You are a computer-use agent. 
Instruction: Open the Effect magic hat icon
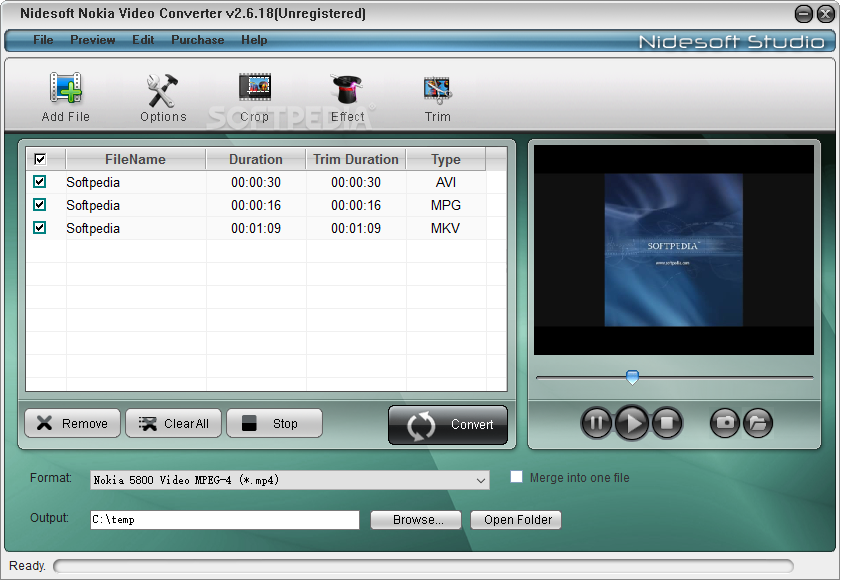[346, 89]
